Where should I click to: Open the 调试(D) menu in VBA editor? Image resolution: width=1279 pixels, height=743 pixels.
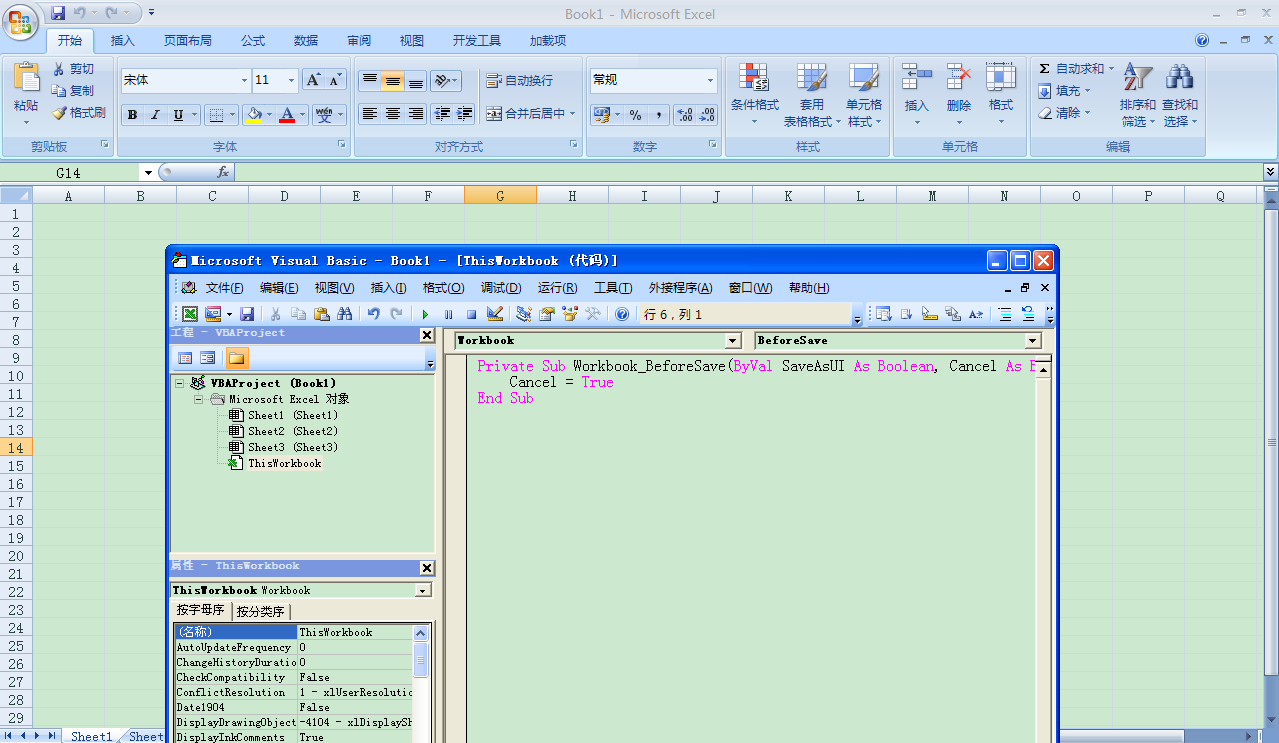(x=501, y=288)
